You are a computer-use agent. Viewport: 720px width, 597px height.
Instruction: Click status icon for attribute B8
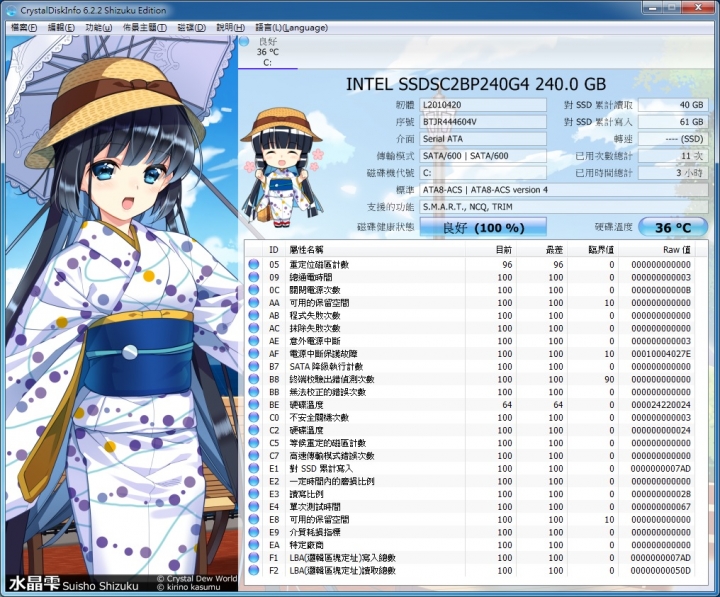coord(253,379)
